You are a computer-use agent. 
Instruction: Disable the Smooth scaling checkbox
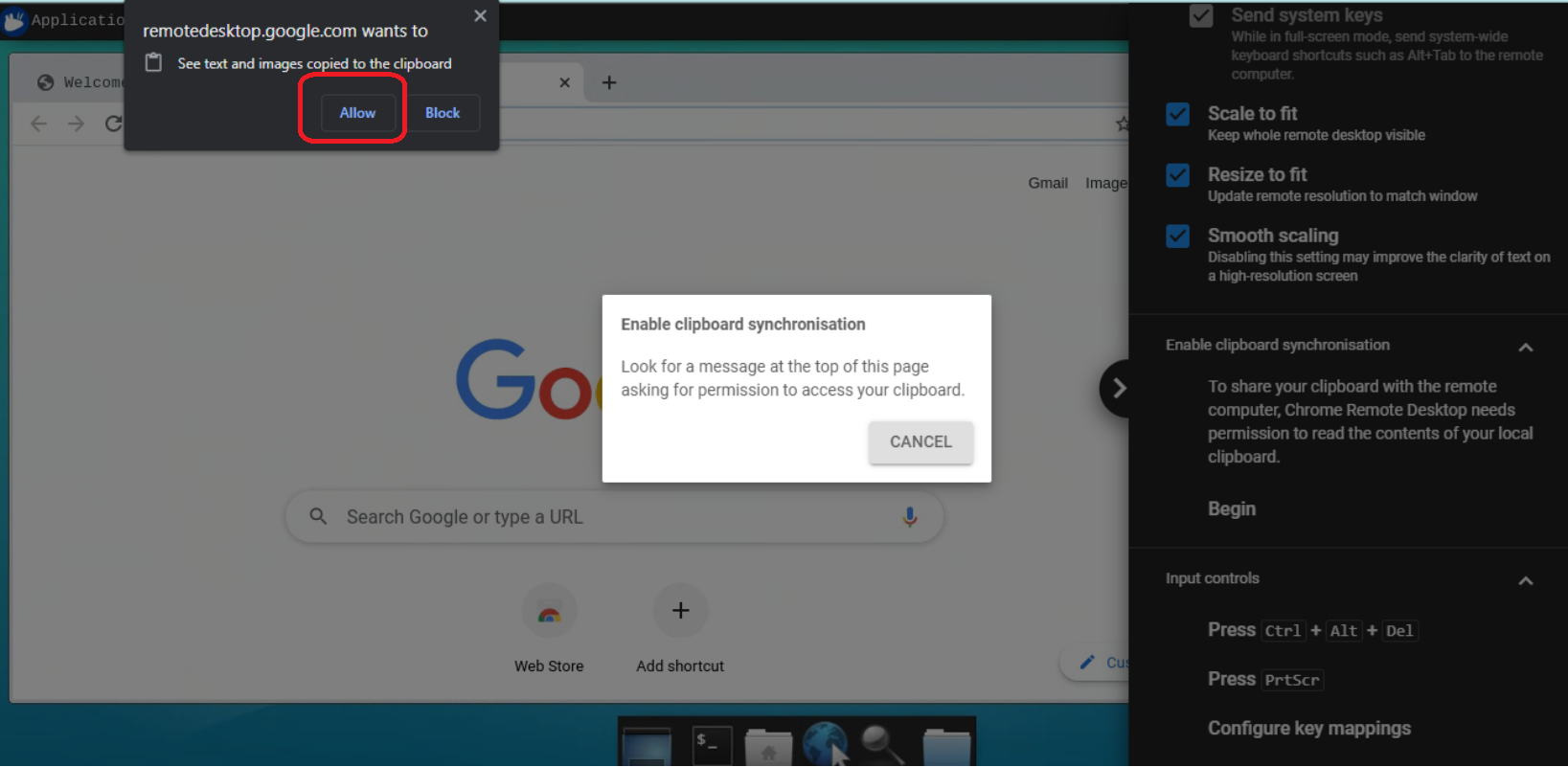[x=1177, y=237]
